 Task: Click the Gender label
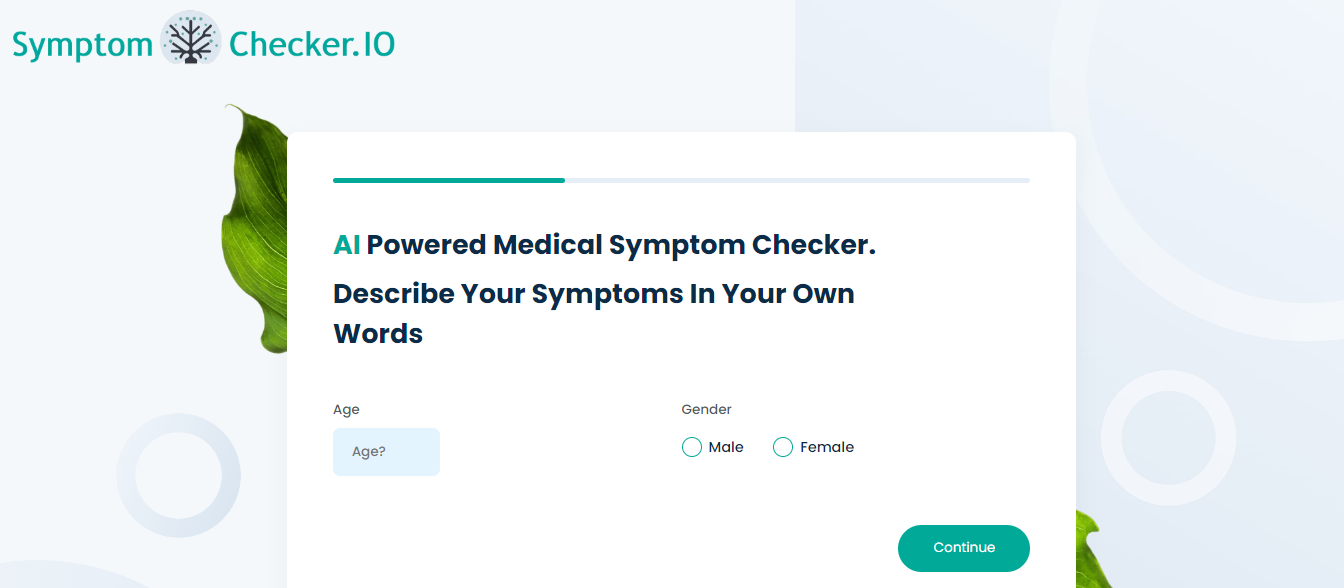coord(706,409)
